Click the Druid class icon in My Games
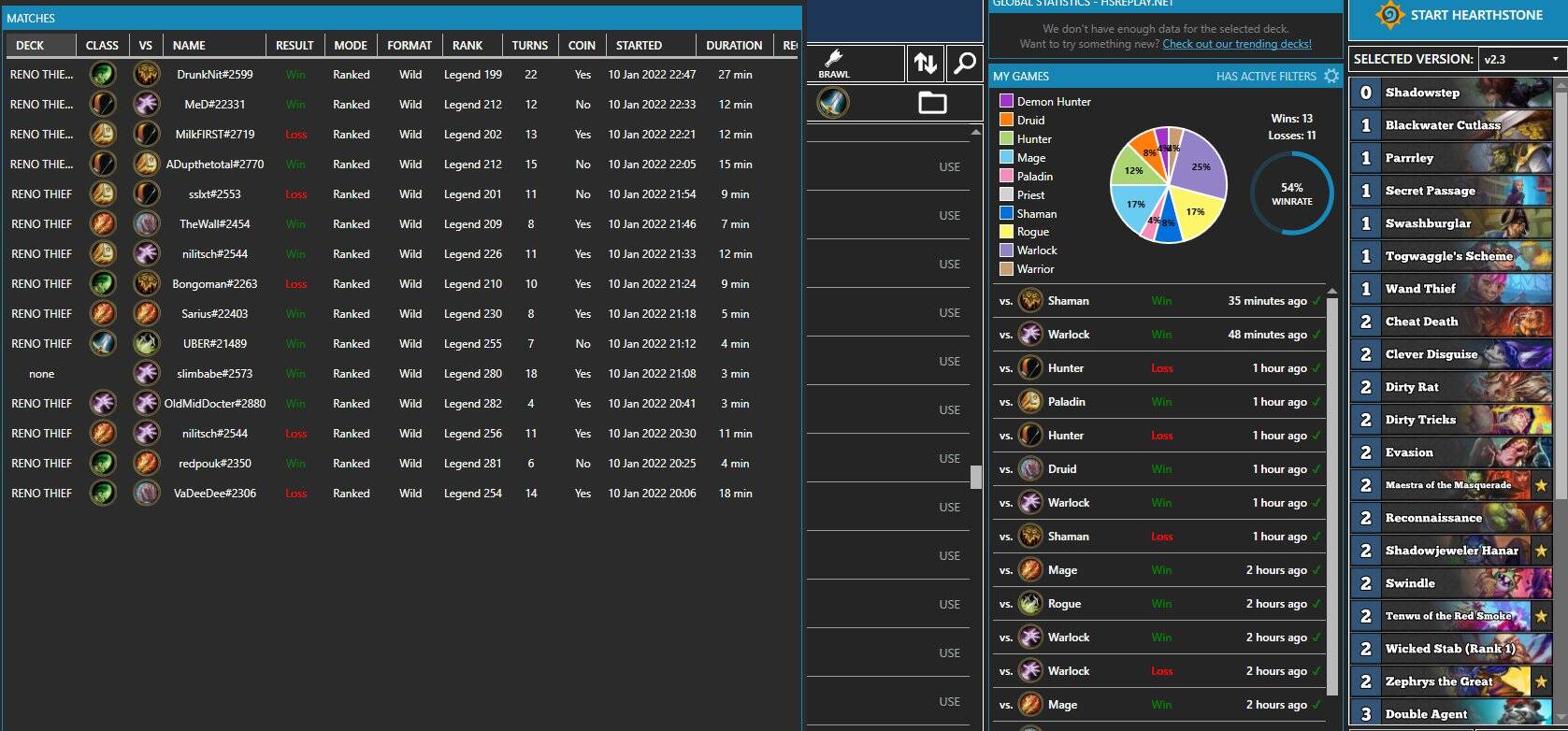Image resolution: width=1568 pixels, height=731 pixels. point(1030,469)
